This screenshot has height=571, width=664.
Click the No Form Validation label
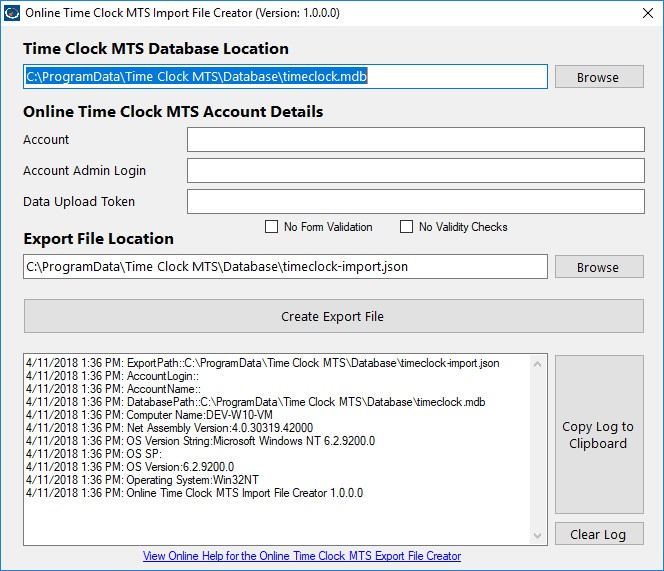[x=328, y=227]
